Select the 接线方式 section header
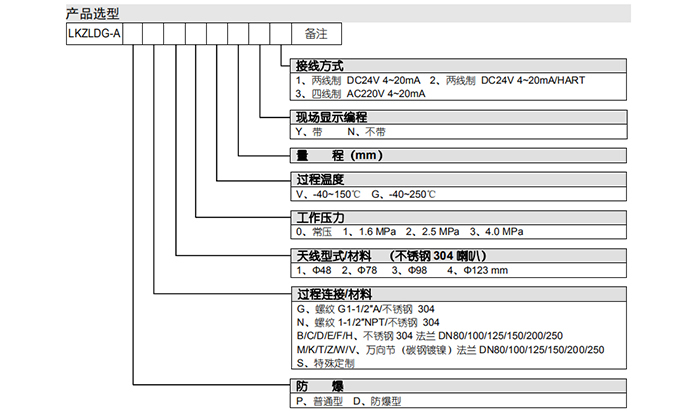 click(x=322, y=66)
